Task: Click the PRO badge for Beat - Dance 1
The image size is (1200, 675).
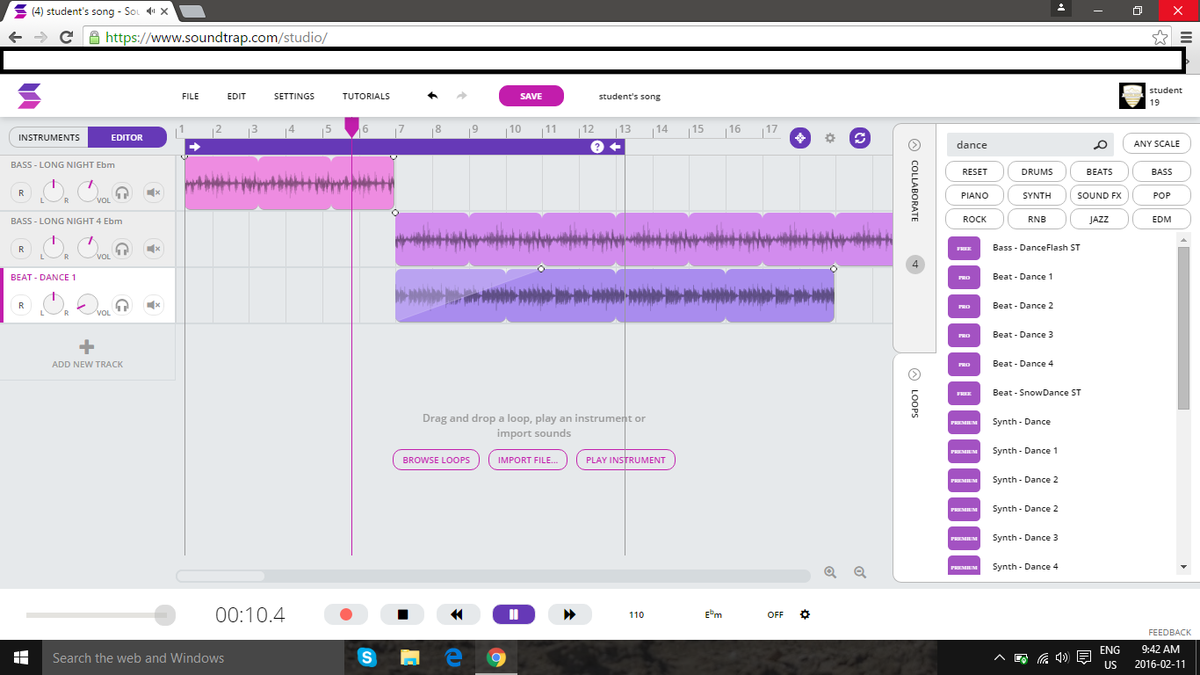Action: [964, 276]
